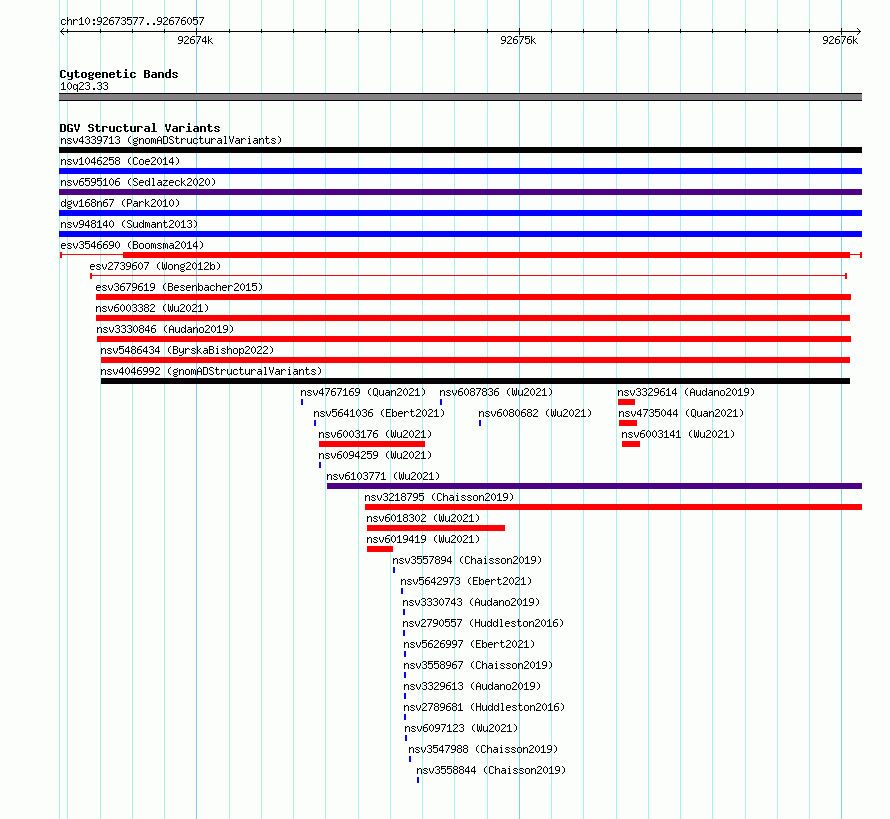Click nsv3547988 (Chaisson2019) label
Viewport: 890px width, 819px height.
(x=483, y=749)
